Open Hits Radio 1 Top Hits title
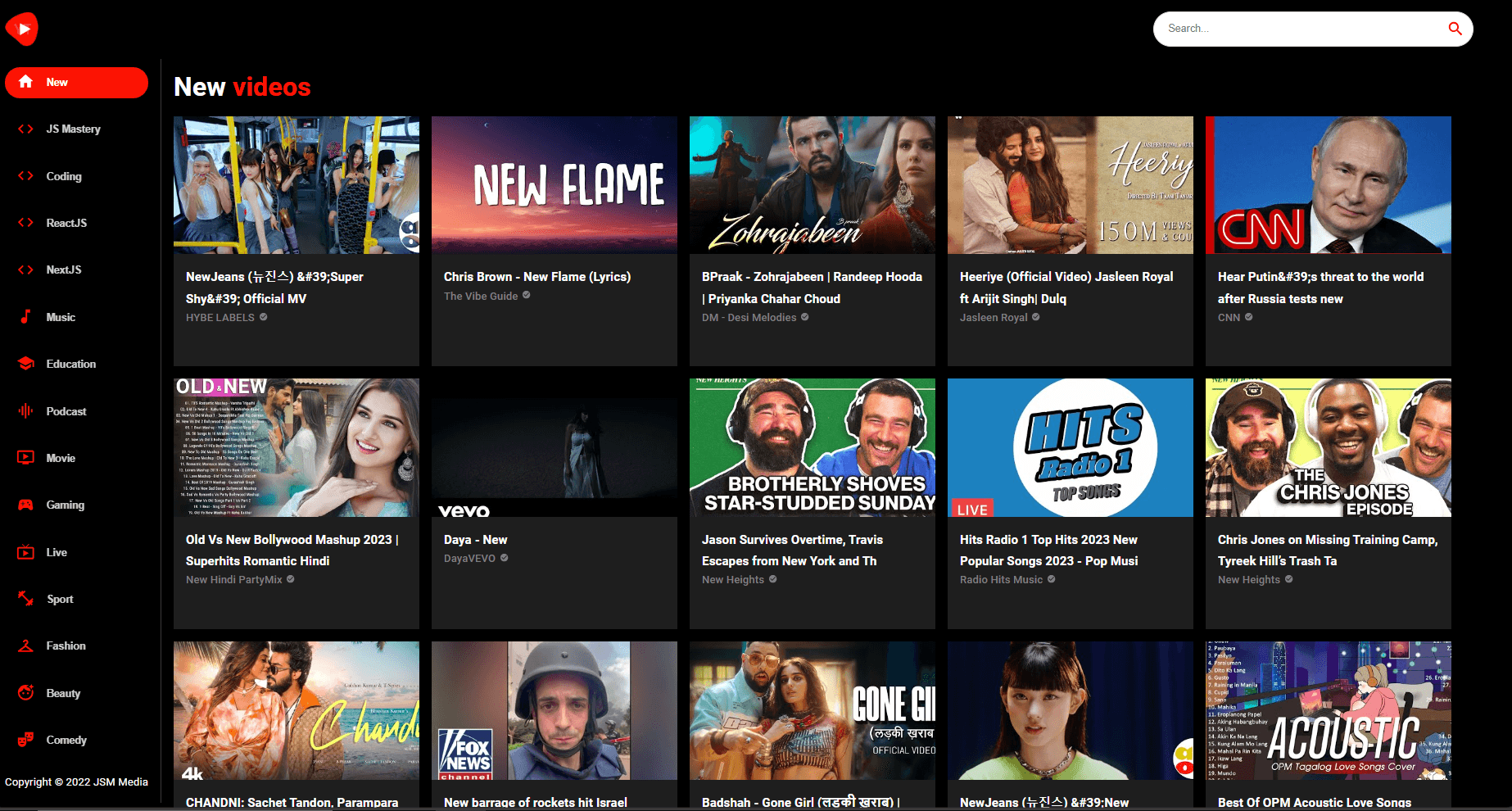Viewport: 1512px width, 811px height. click(1049, 550)
